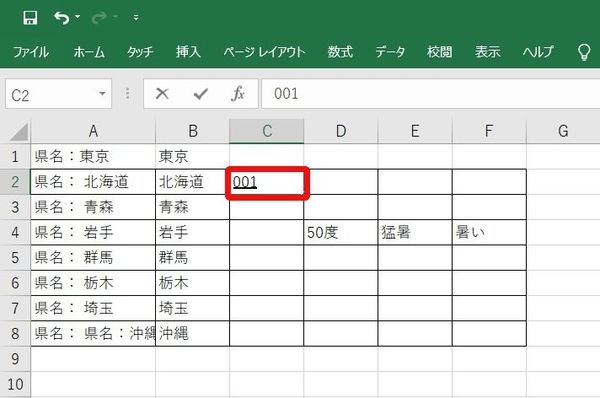
Task: Click cell B1 containing 東京
Action: [x=192, y=157]
